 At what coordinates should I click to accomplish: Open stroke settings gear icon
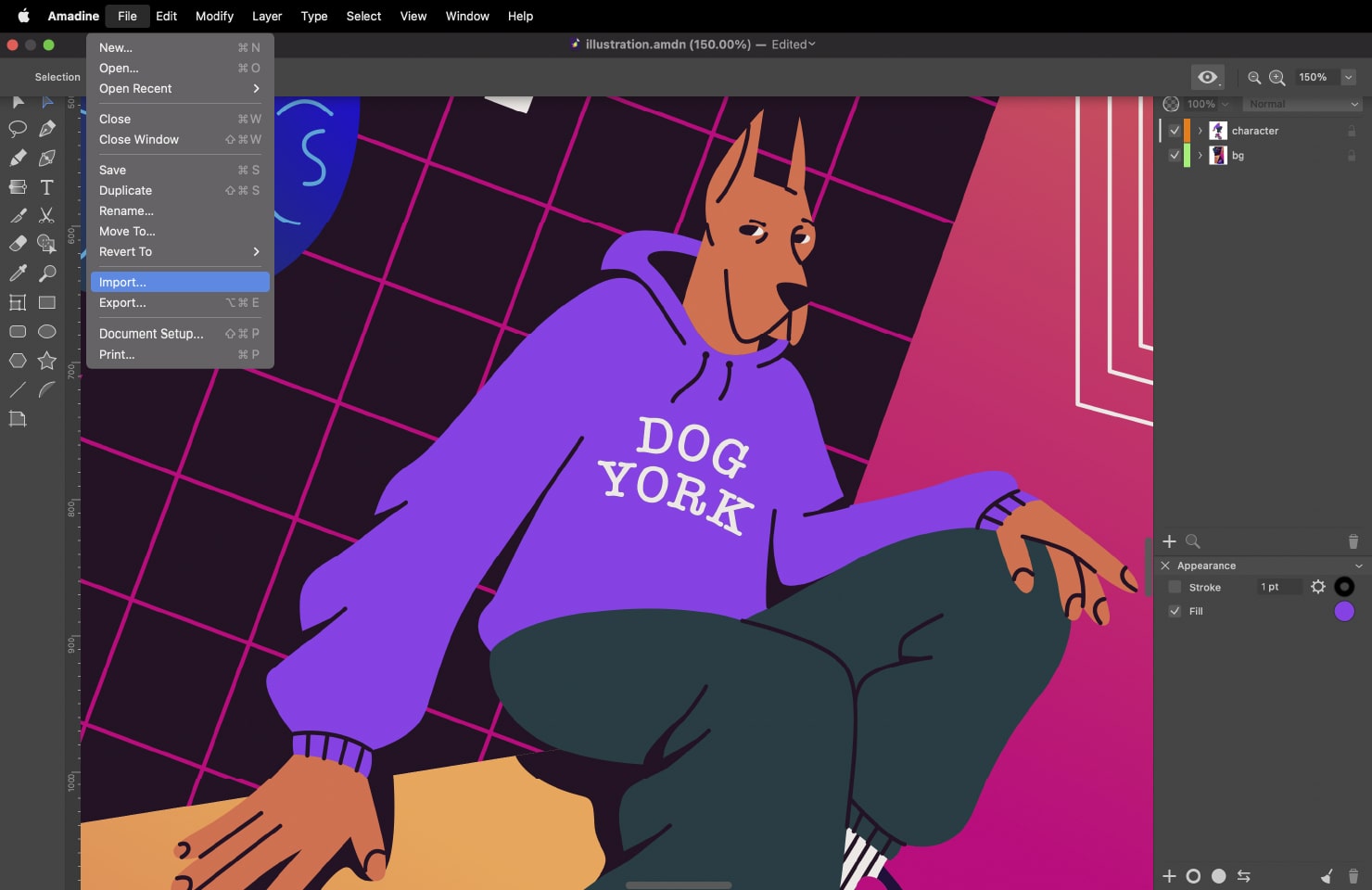[1318, 587]
